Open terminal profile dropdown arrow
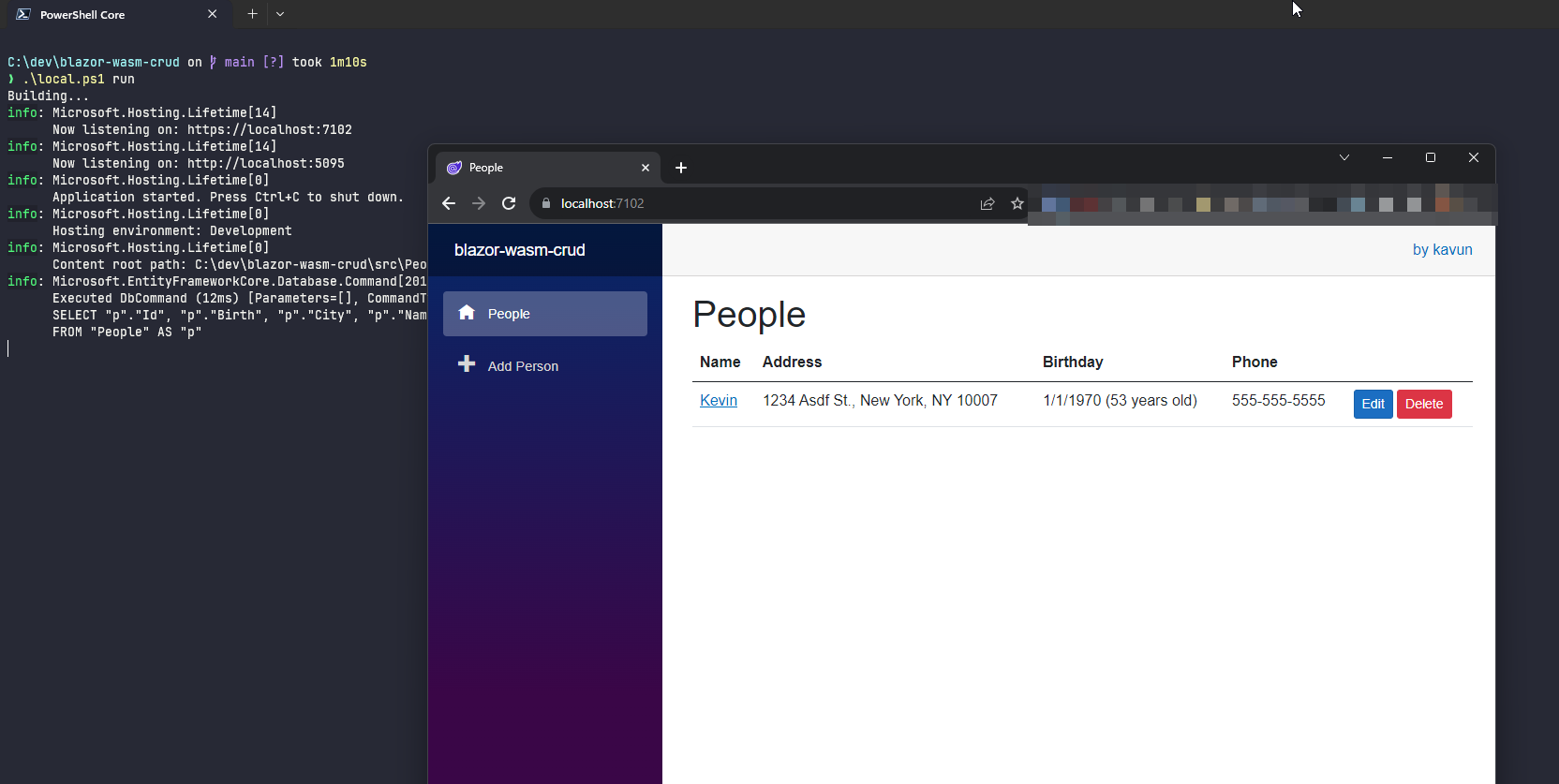Image resolution: width=1559 pixels, height=784 pixels. 280,14
